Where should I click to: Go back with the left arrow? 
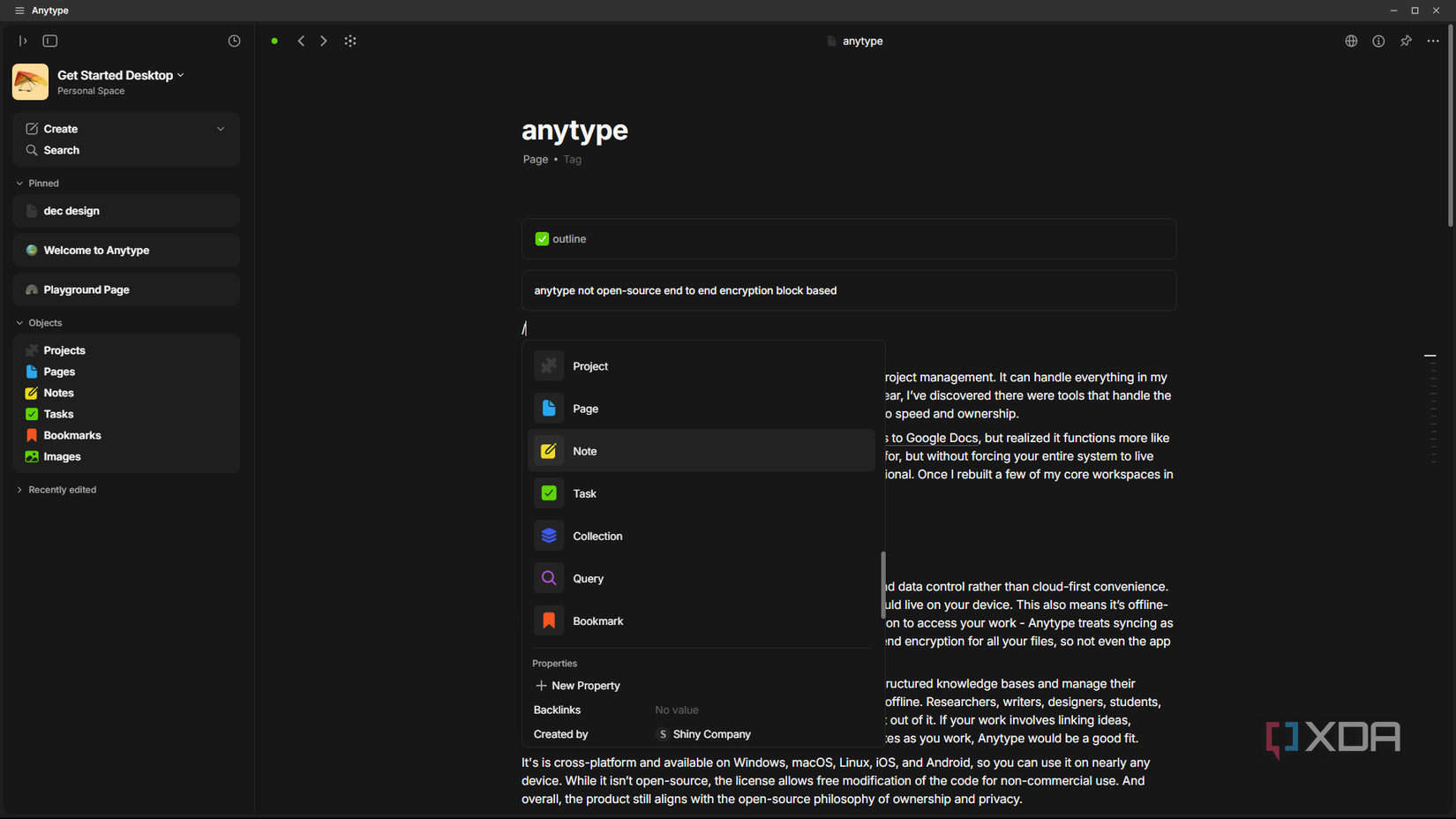(x=301, y=41)
